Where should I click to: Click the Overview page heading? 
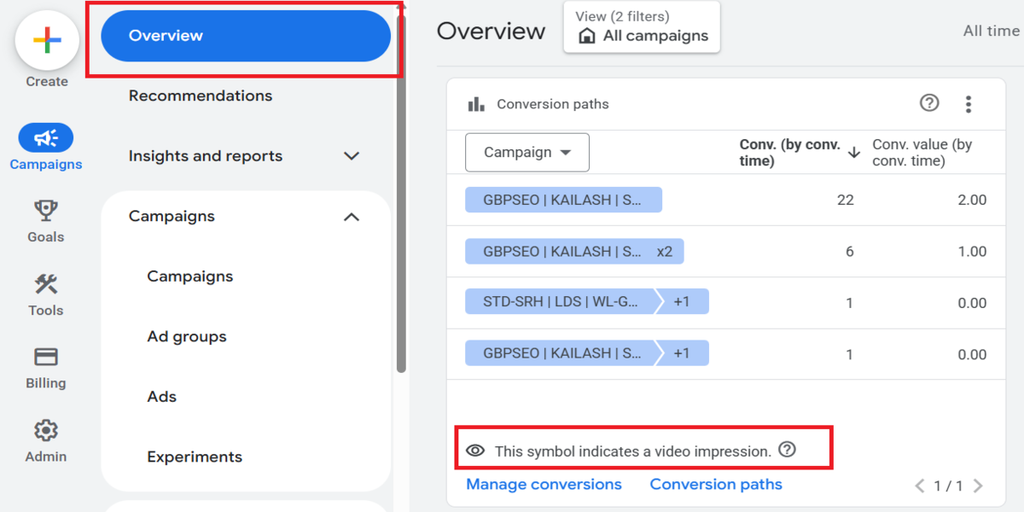coord(491,31)
